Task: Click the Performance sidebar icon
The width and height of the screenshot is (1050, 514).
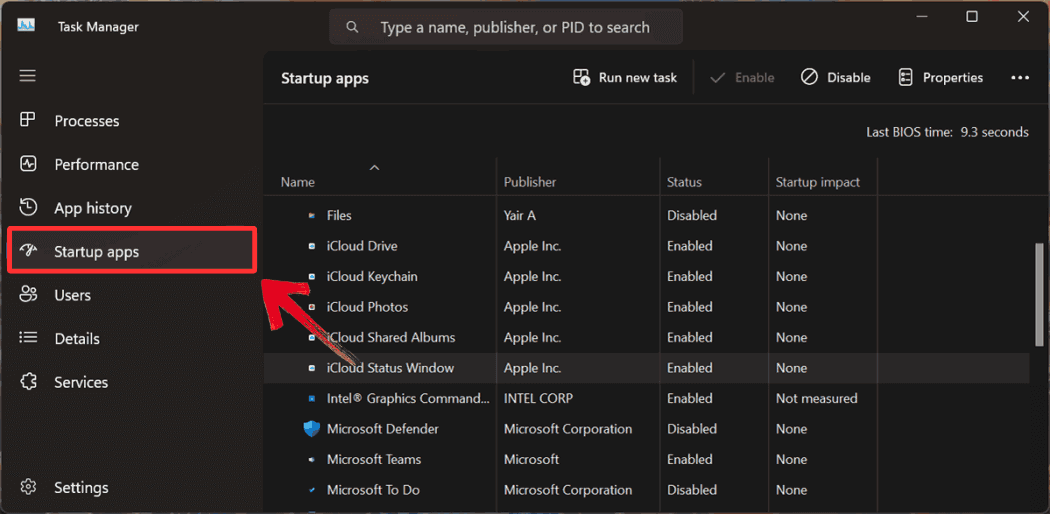Action: tap(27, 164)
